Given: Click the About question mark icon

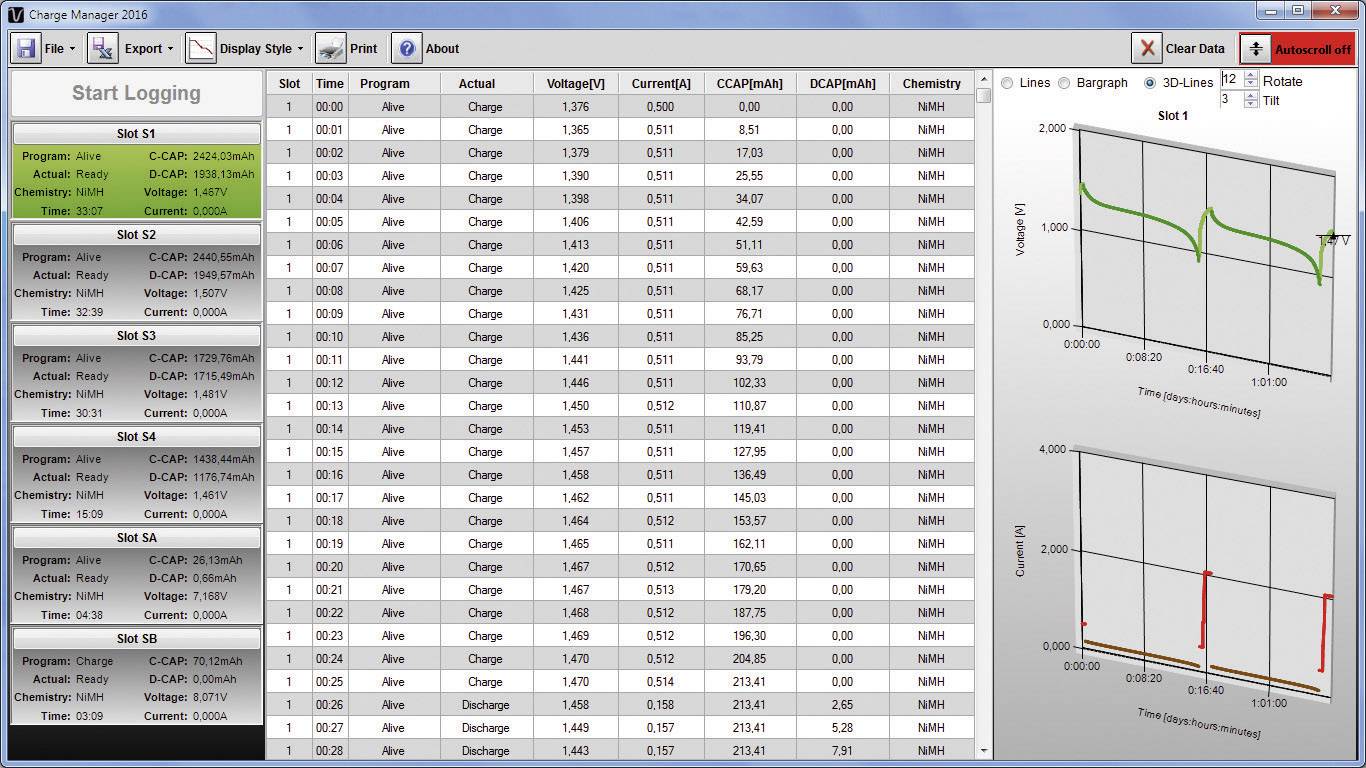Looking at the screenshot, I should (406, 48).
